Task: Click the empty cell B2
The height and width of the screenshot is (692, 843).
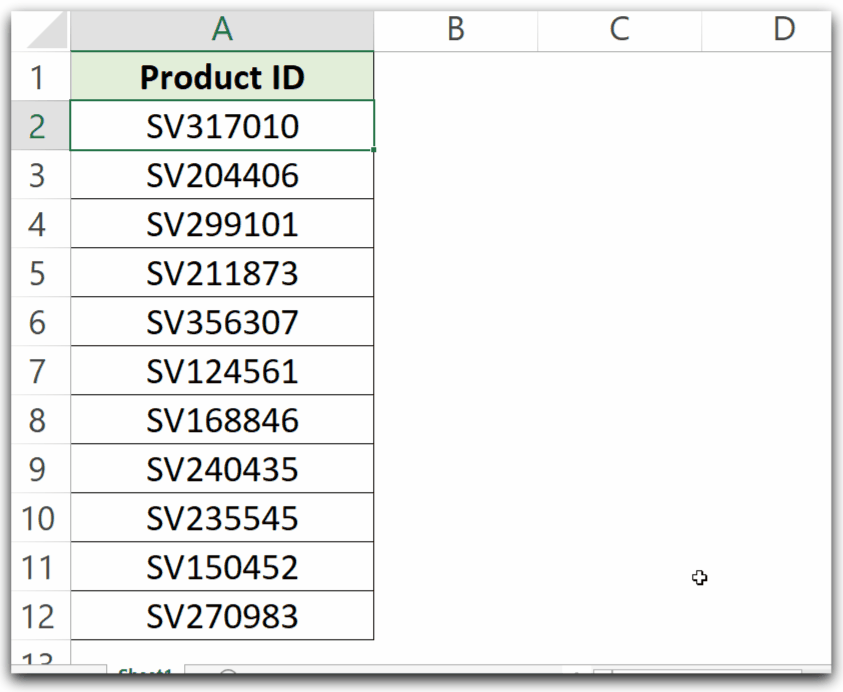Action: [455, 126]
